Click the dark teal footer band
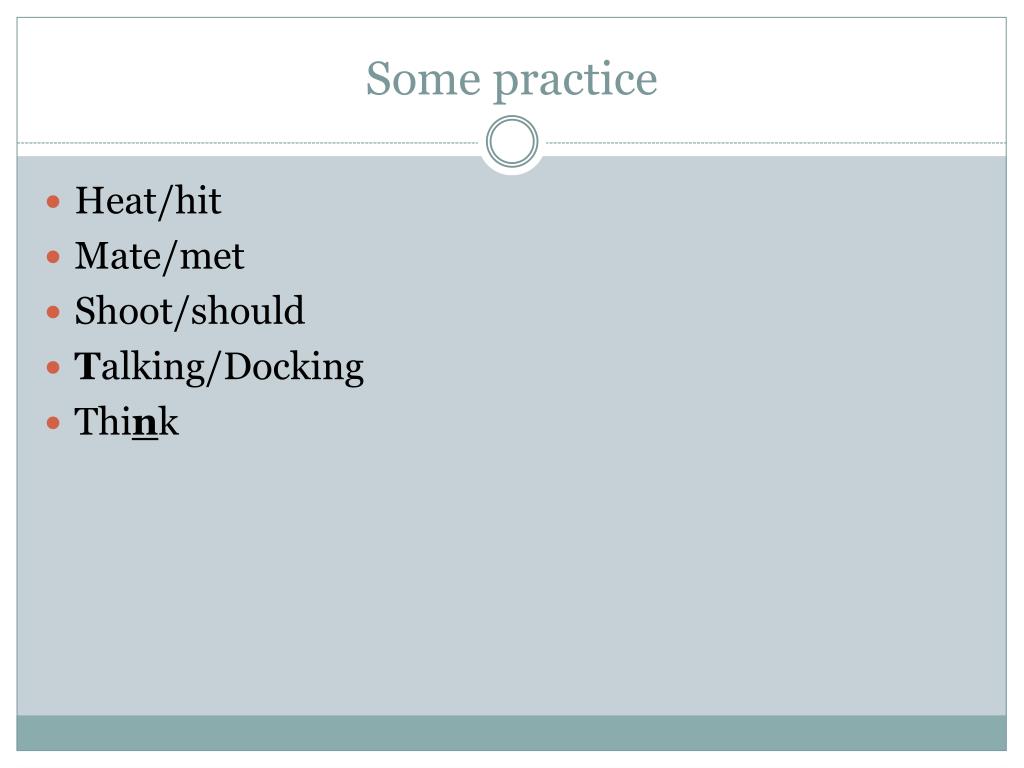Image resolution: width=1024 pixels, height=768 pixels. pos(511,733)
